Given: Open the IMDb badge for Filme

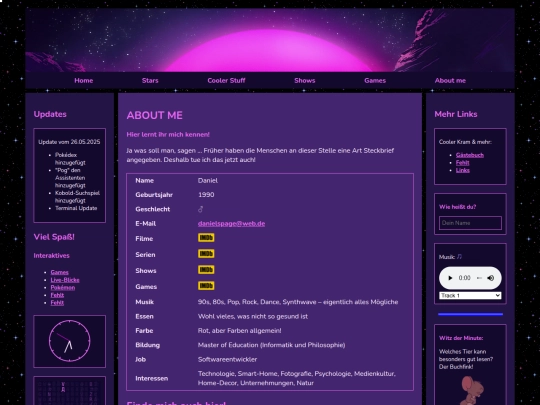Looking at the screenshot, I should click(206, 238).
